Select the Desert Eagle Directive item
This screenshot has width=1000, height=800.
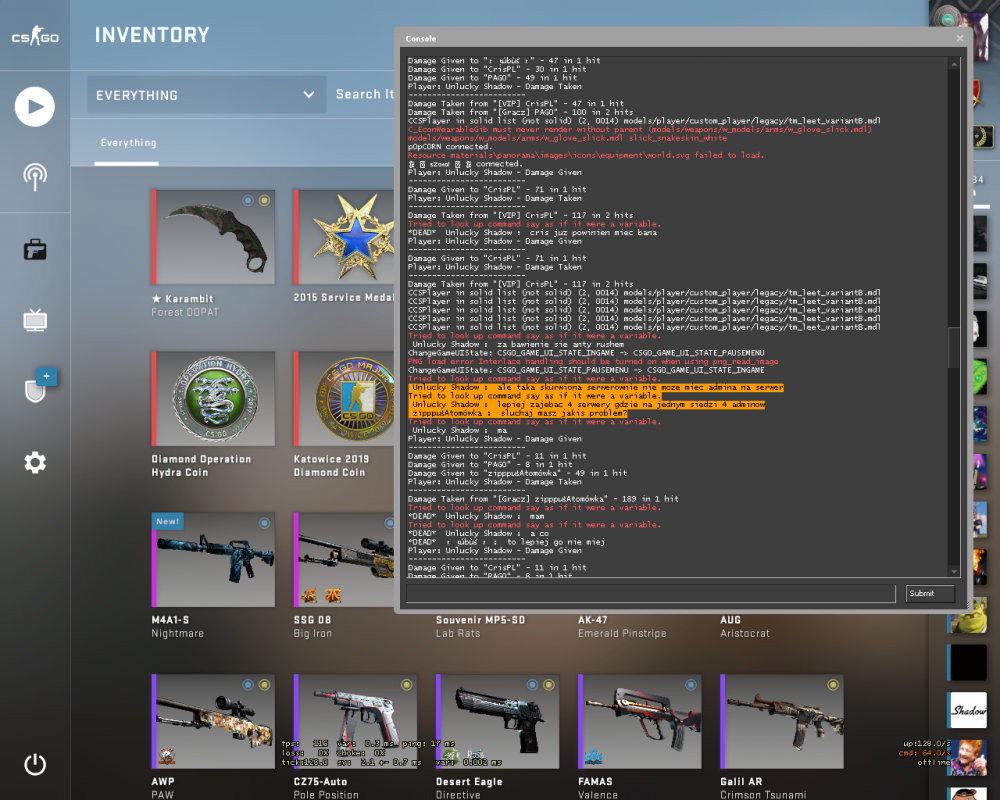497,736
